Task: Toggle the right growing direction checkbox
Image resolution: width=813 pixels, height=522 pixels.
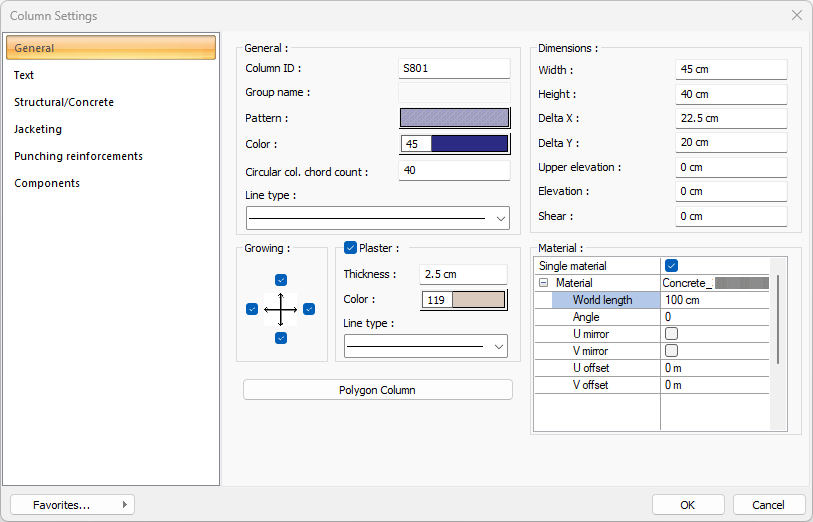Action: [309, 309]
